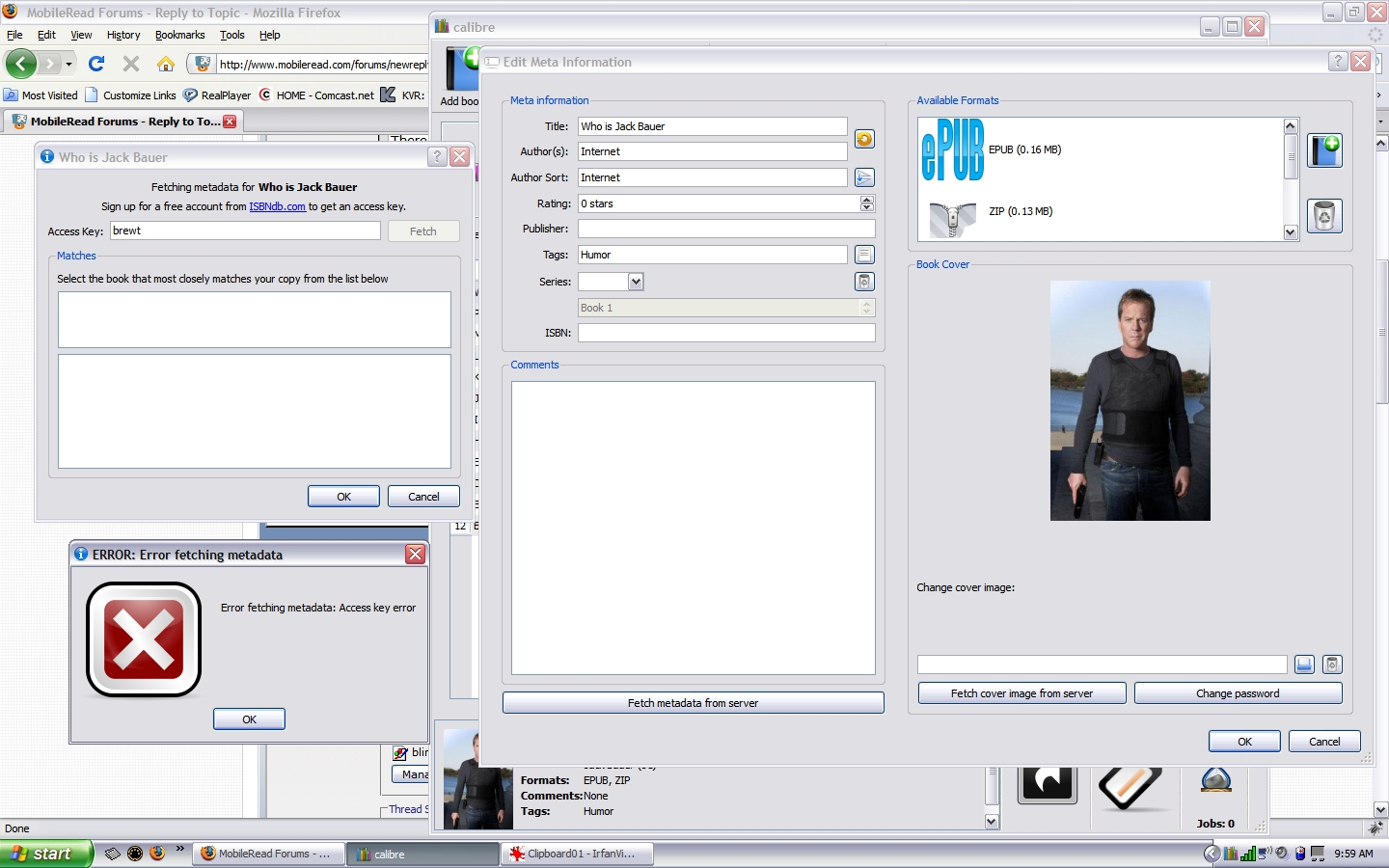Switch to calibre in the taskbar
1389x868 pixels.
coord(423,854)
